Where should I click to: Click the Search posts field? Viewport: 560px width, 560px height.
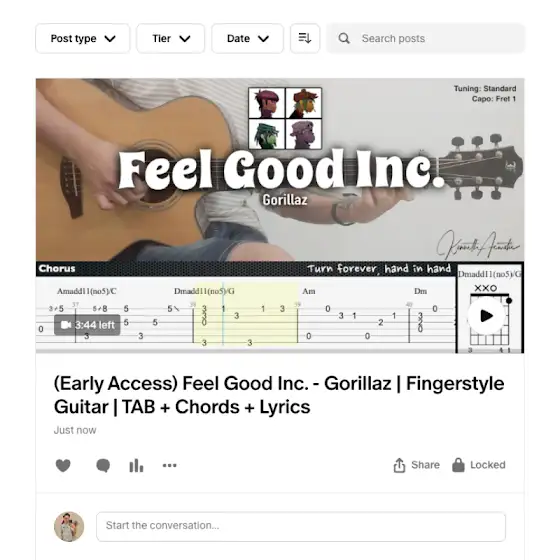(x=425, y=38)
